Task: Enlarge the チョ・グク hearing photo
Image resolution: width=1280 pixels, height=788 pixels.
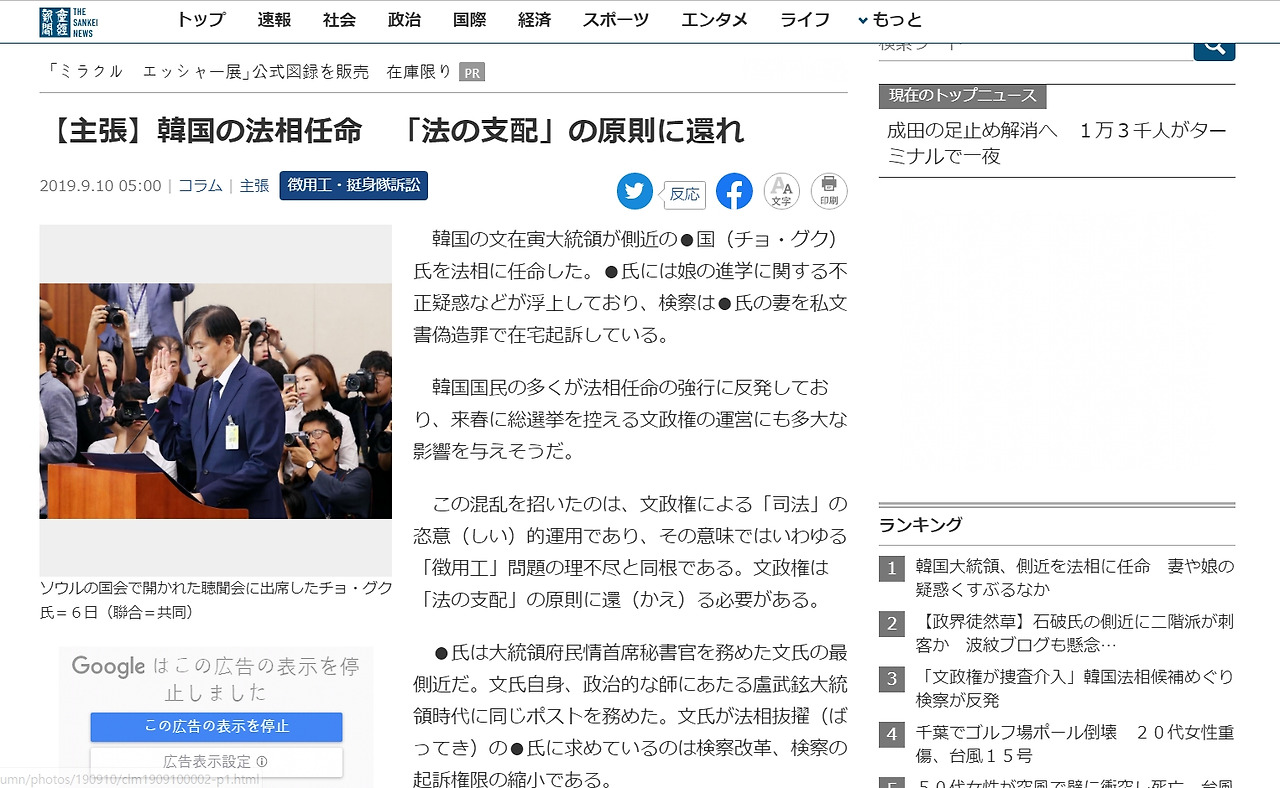Action: [216, 400]
